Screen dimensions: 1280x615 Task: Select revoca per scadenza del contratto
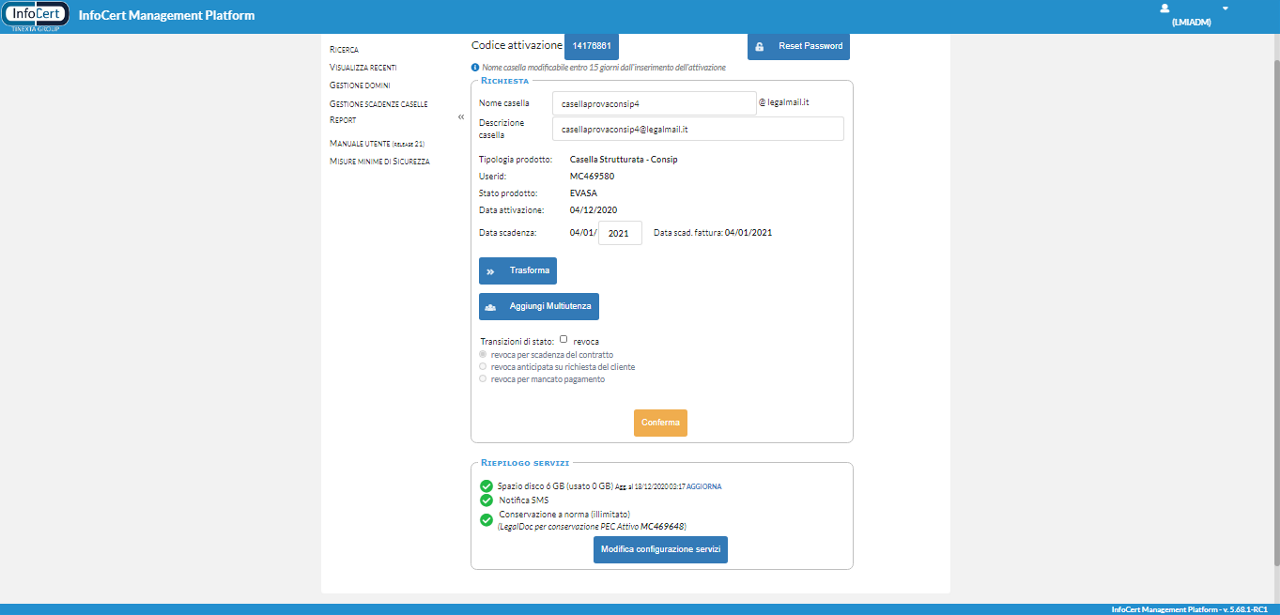484,354
